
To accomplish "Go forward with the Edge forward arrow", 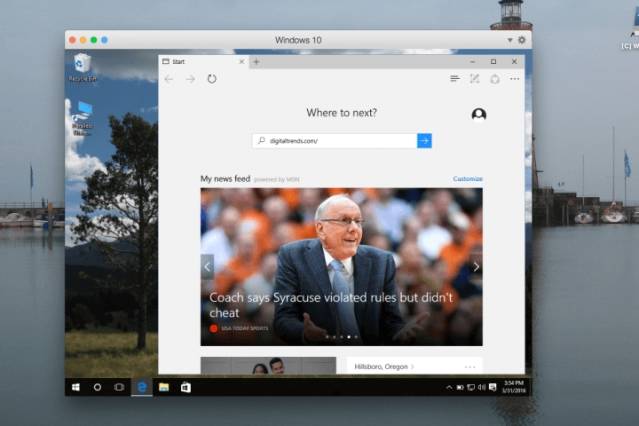I will coord(190,79).
